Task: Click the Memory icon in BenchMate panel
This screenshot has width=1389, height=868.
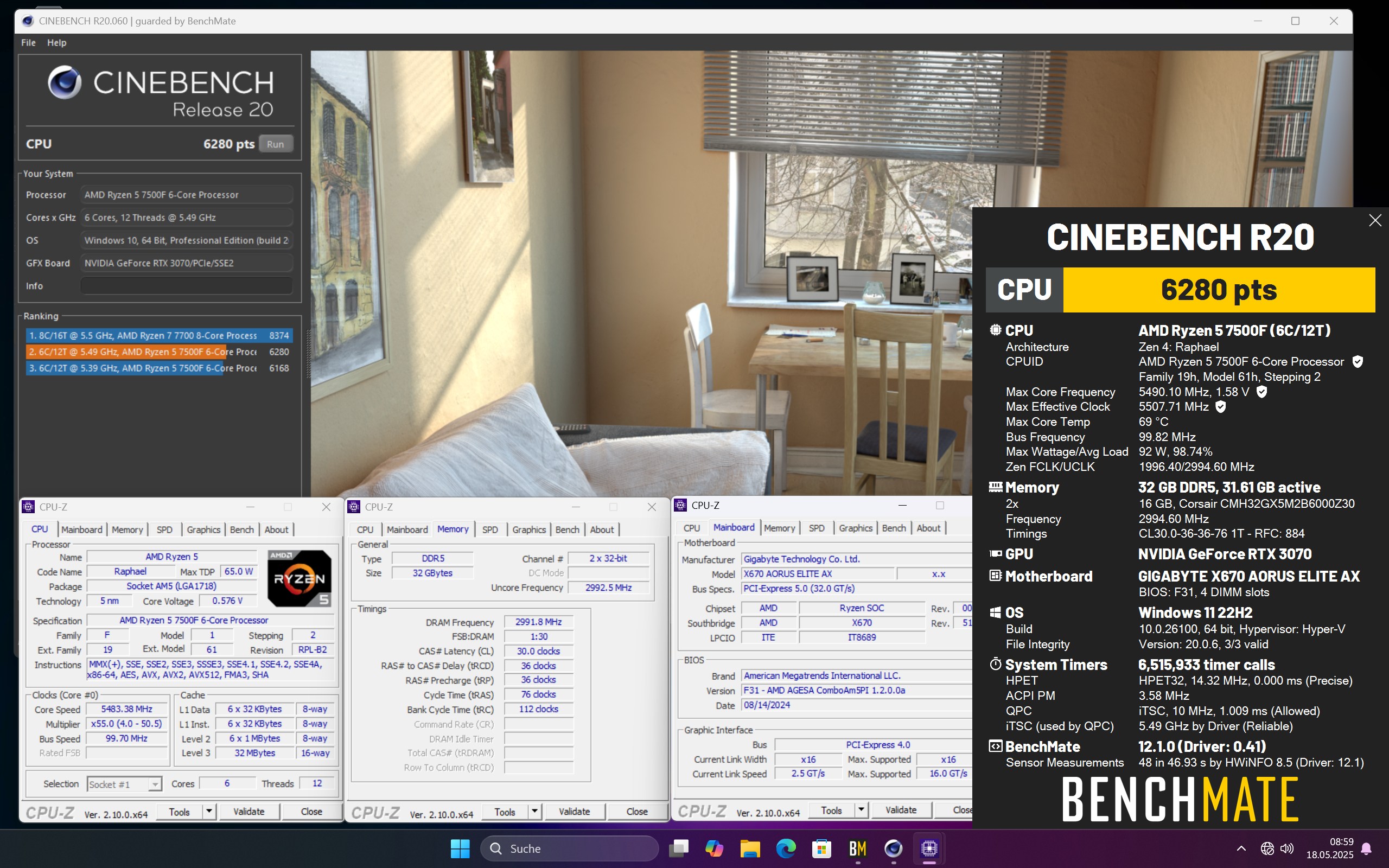Action: pyautogui.click(x=995, y=487)
